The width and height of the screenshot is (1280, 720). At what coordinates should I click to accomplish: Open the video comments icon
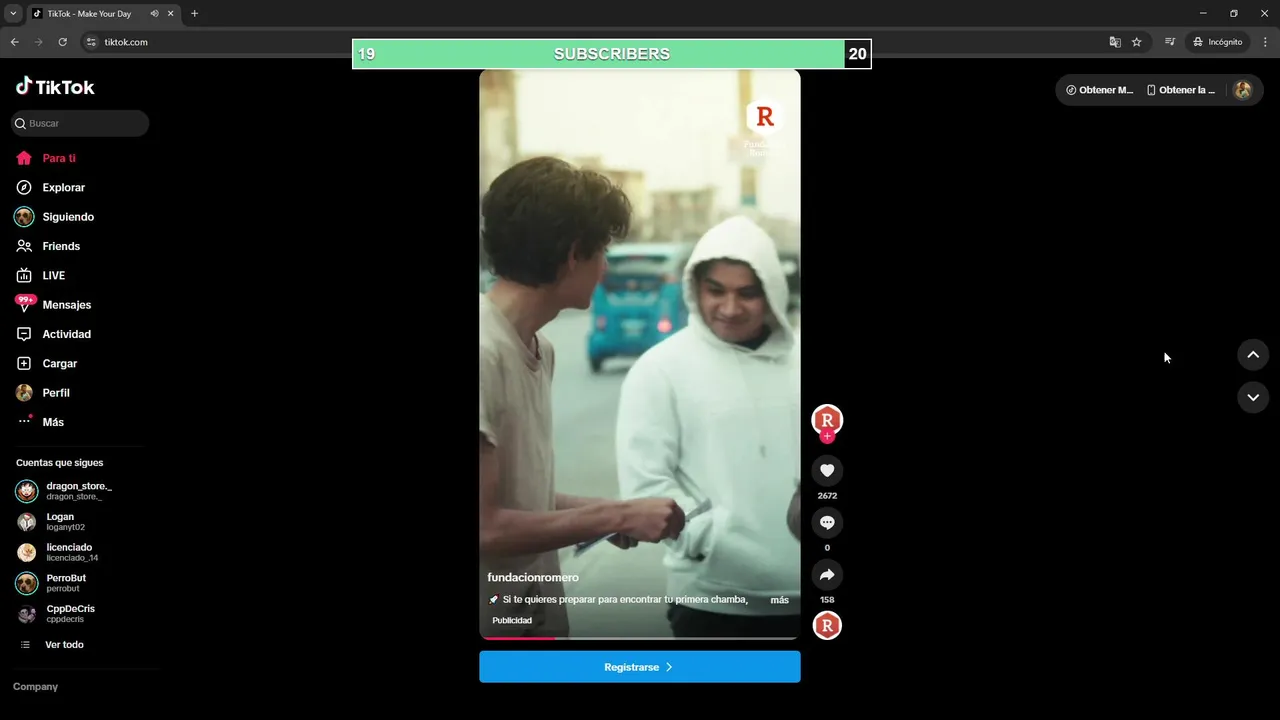pos(827,522)
